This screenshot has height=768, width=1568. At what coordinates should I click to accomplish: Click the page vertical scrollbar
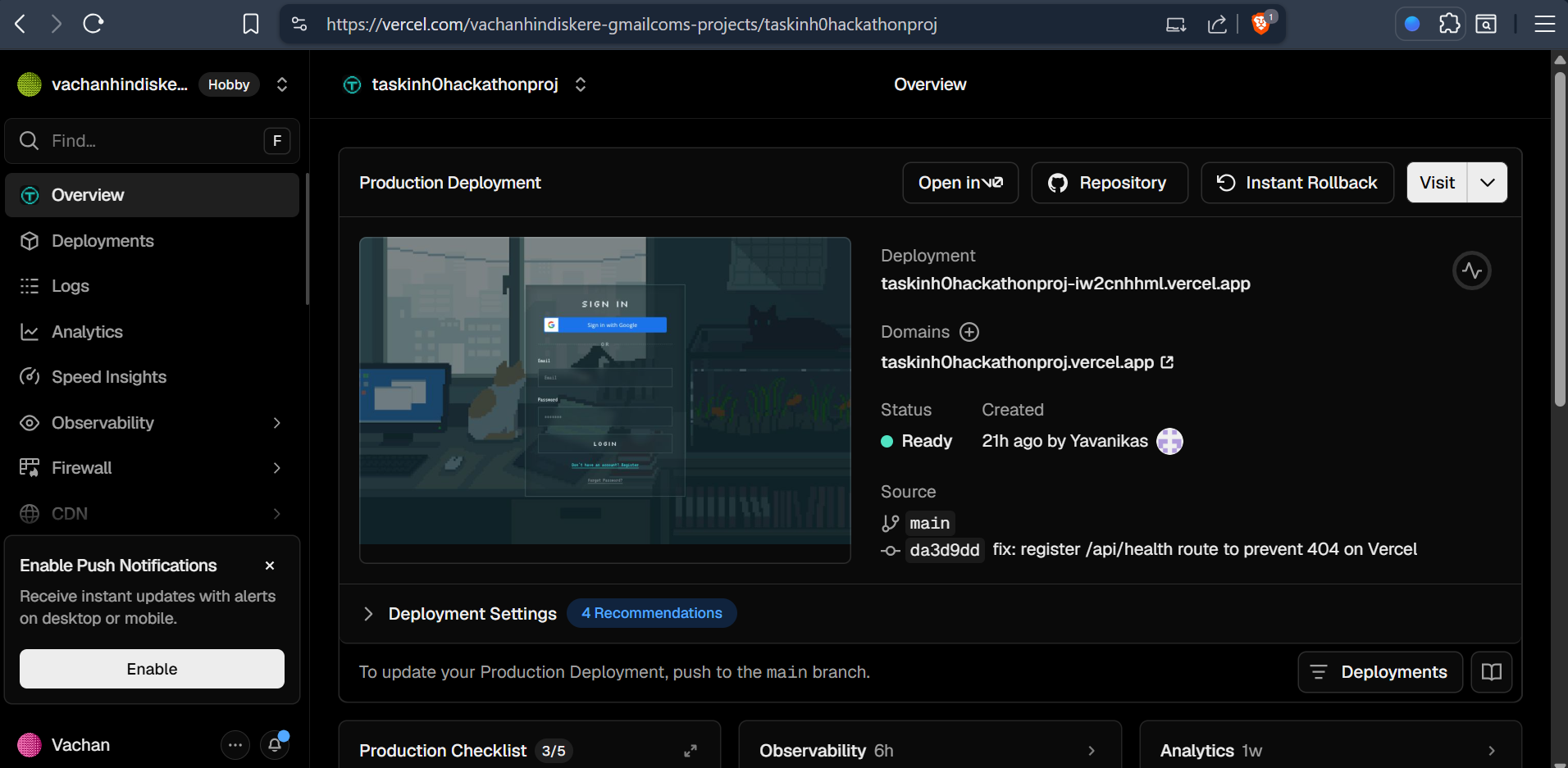[1560, 238]
